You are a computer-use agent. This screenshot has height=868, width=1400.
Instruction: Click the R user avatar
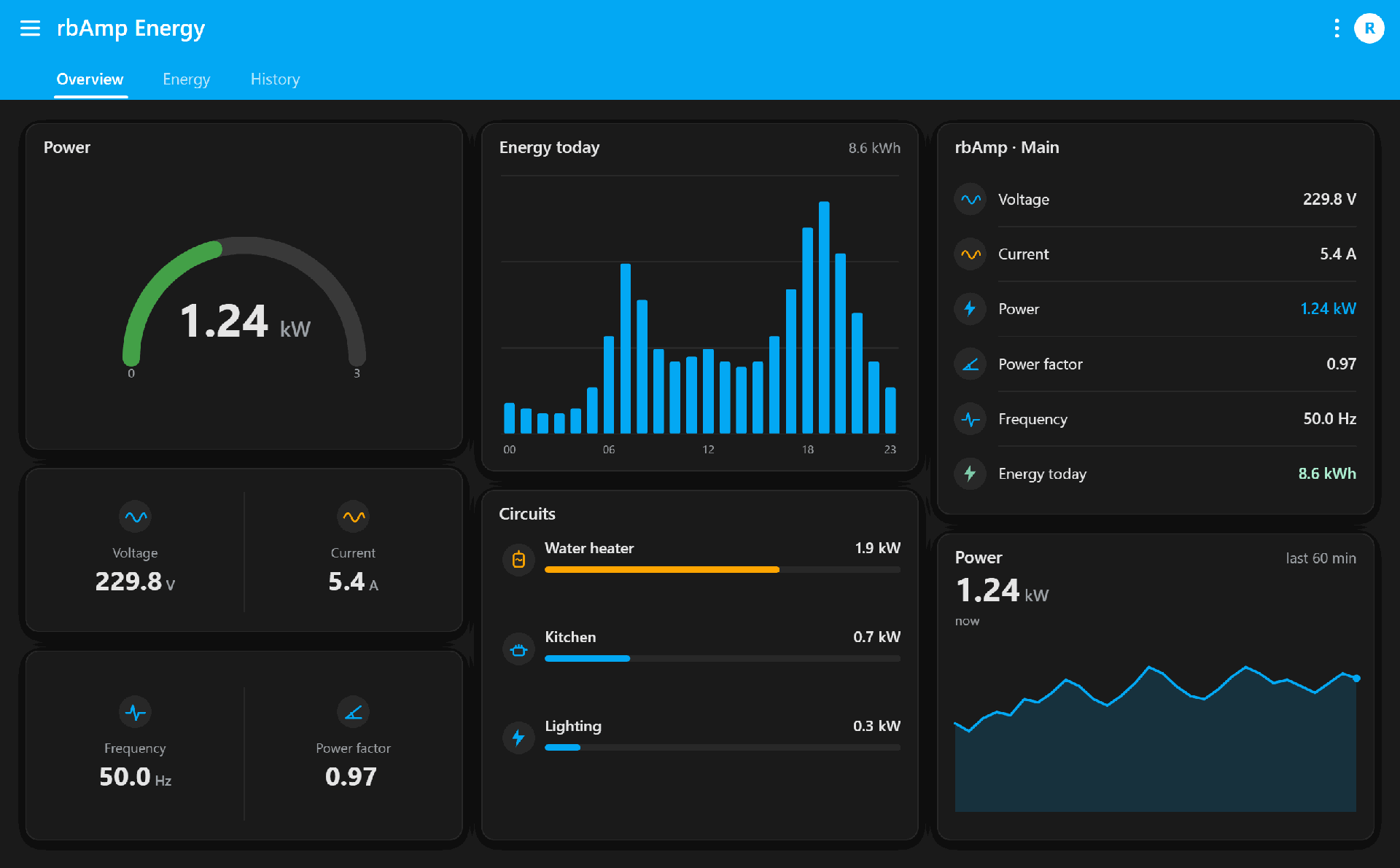tap(1369, 28)
